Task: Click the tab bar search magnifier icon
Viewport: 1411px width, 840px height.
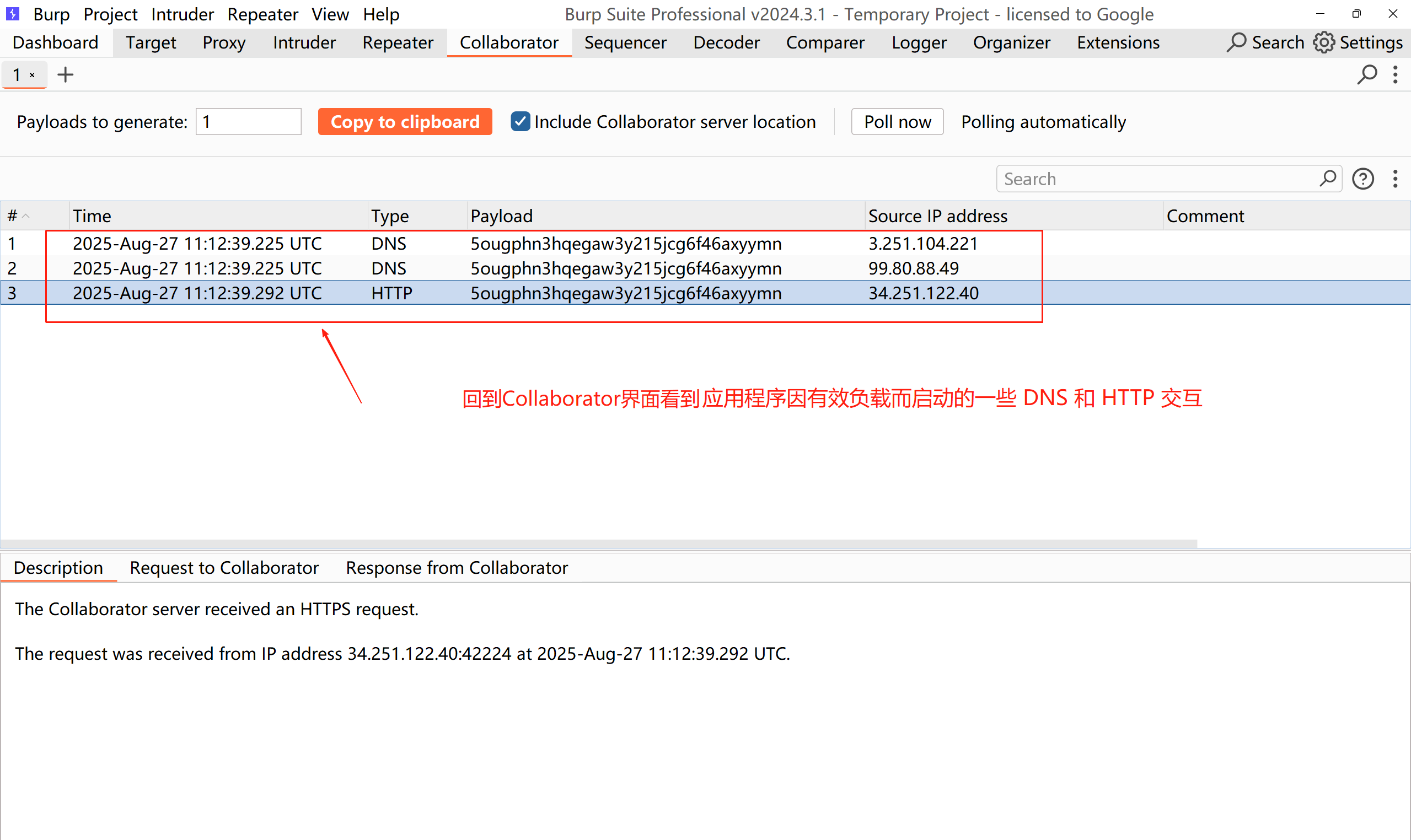Action: coord(1367,75)
